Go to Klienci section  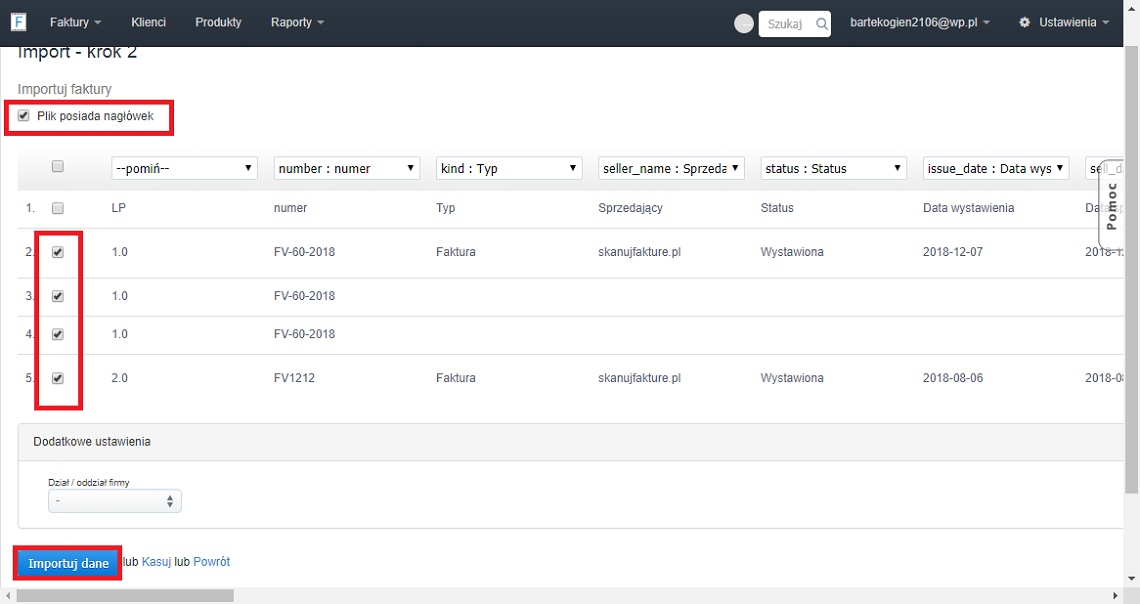(x=148, y=22)
